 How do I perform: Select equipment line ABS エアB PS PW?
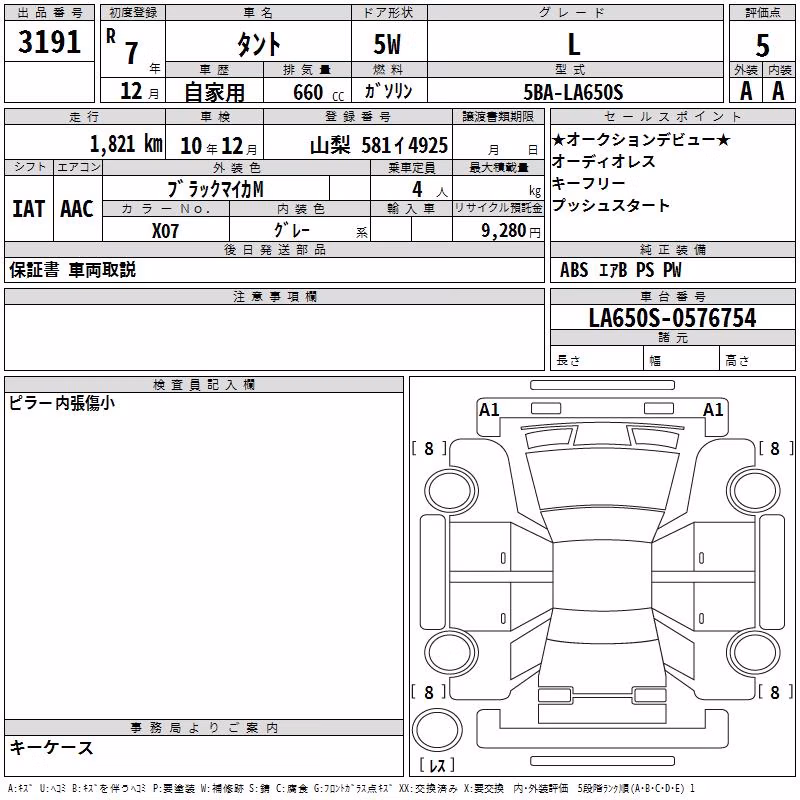click(x=620, y=270)
